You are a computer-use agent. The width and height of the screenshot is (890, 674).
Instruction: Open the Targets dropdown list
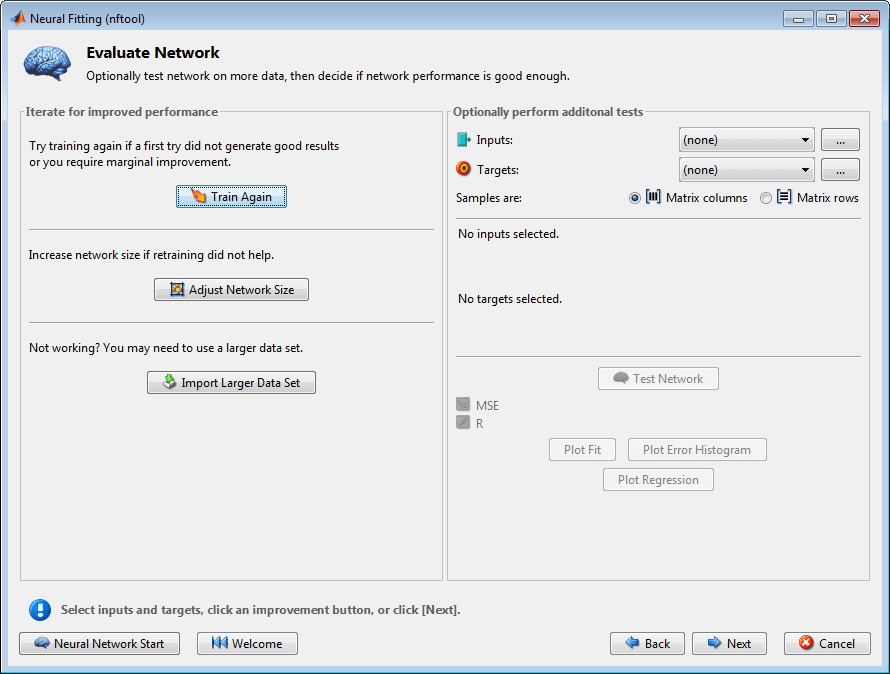746,170
